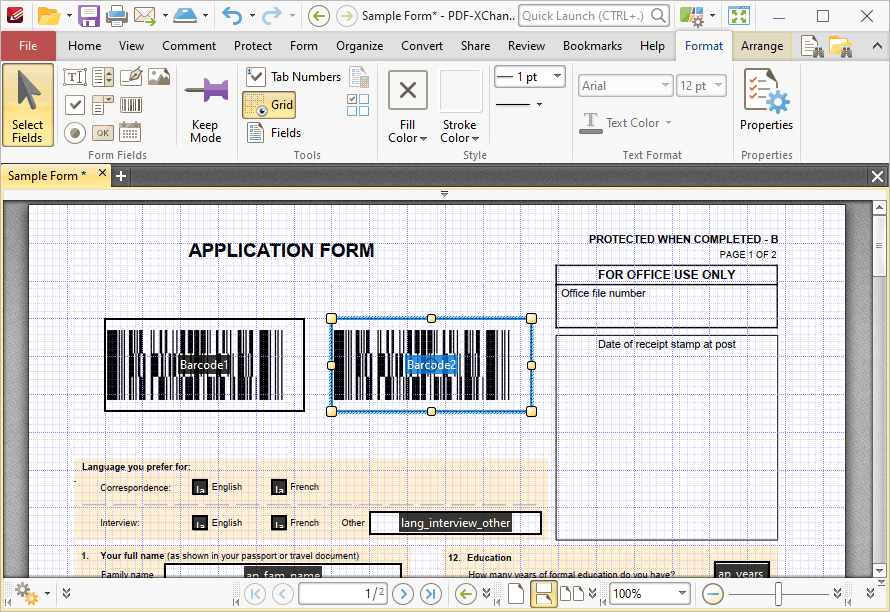Go to the last page
The height and width of the screenshot is (612, 890).
coord(431,594)
